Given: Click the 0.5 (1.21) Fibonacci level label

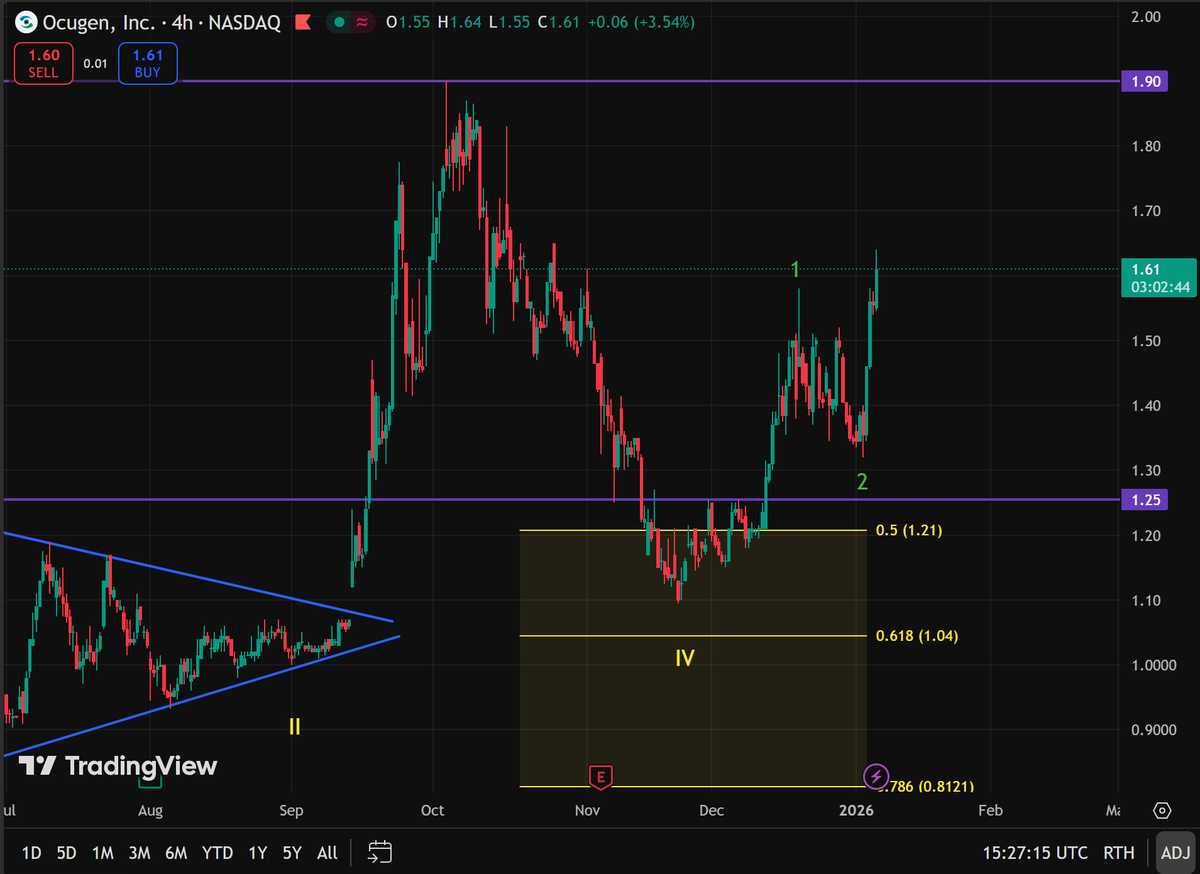Looking at the screenshot, I should click(909, 530).
